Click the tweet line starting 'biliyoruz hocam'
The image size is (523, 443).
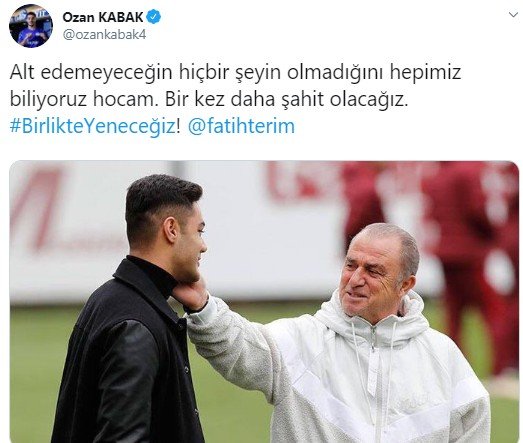(209, 99)
